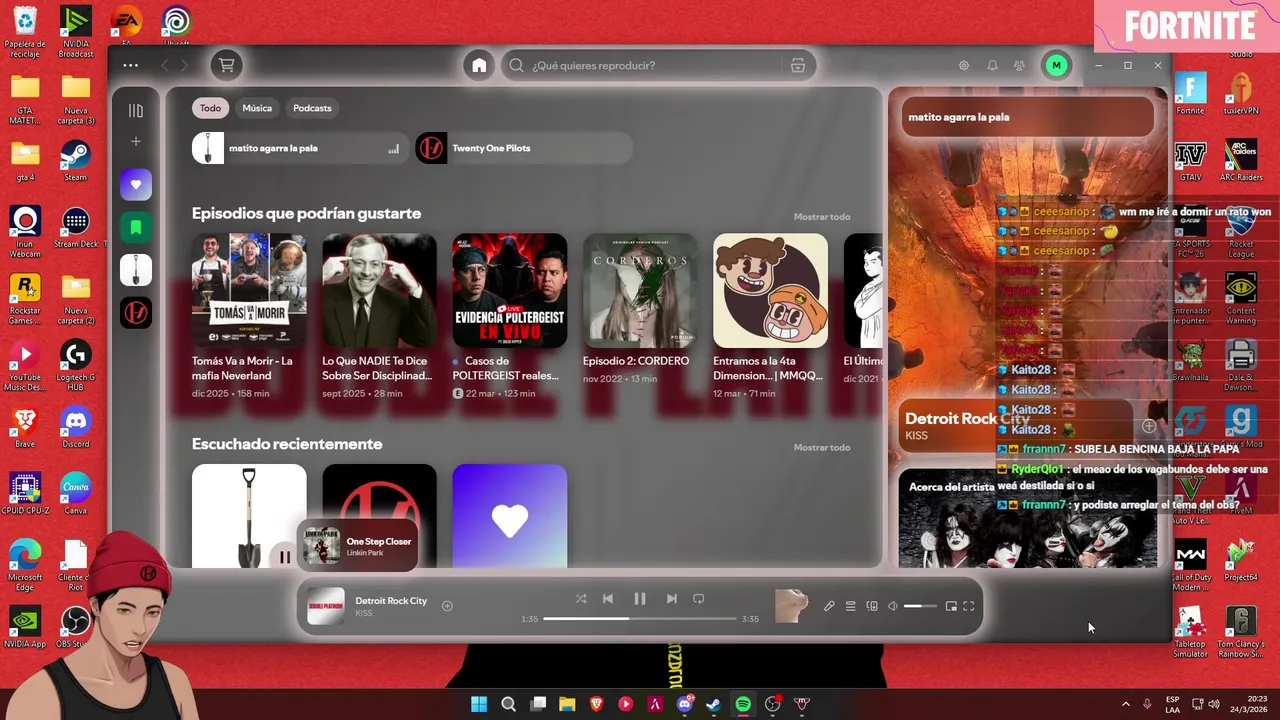Open the Browse icon inside the search bar

[797, 65]
